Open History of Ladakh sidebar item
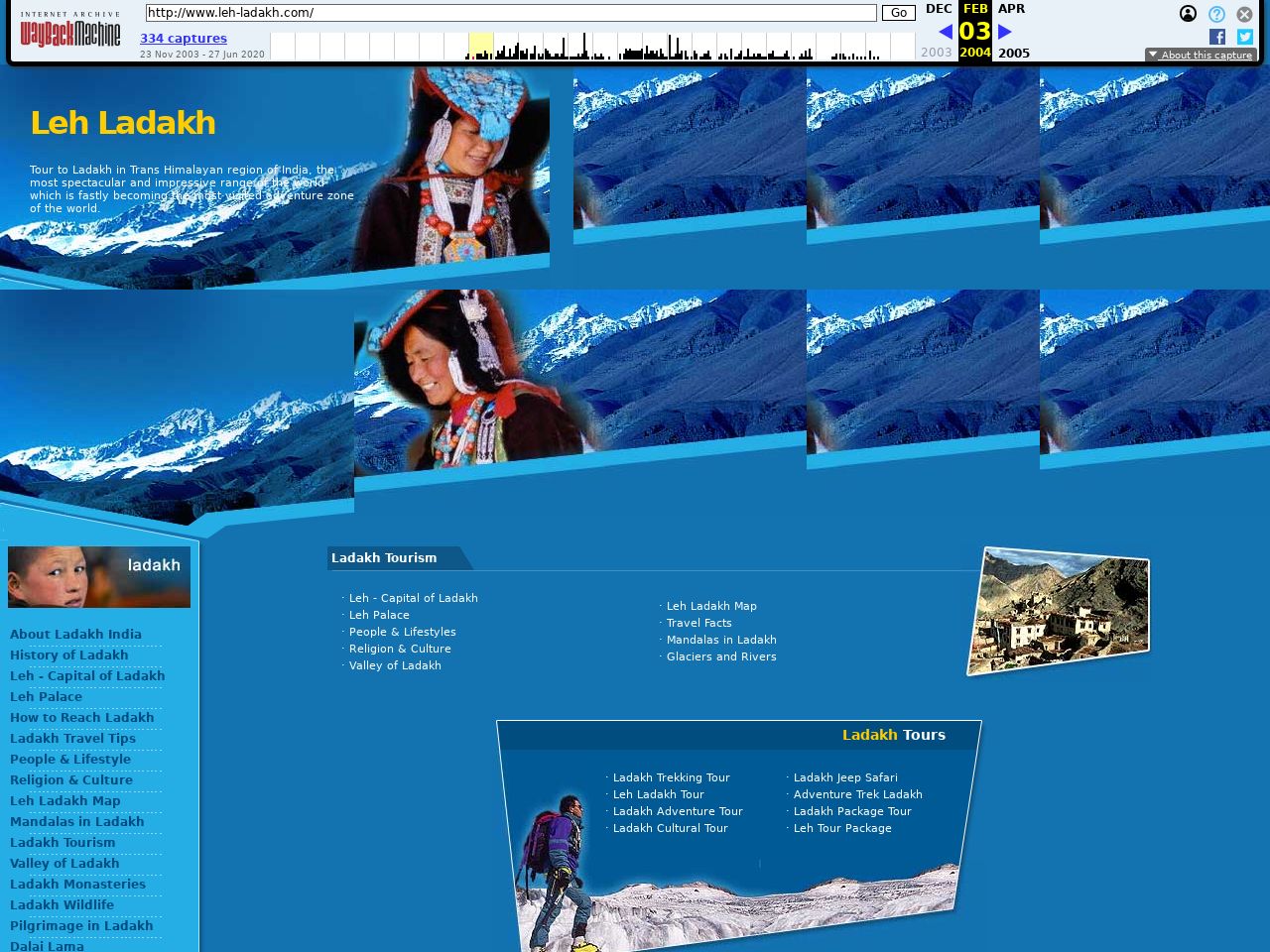The width and height of the screenshot is (1270, 952). pyautogui.click(x=68, y=654)
